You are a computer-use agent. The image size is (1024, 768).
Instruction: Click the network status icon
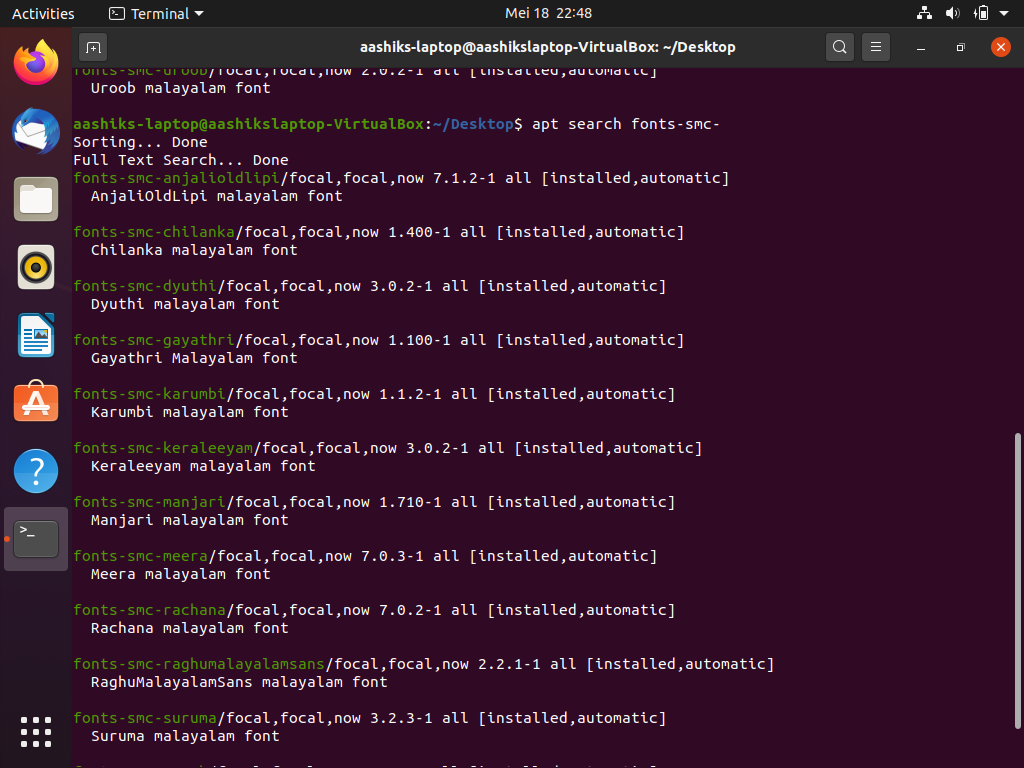[924, 14]
